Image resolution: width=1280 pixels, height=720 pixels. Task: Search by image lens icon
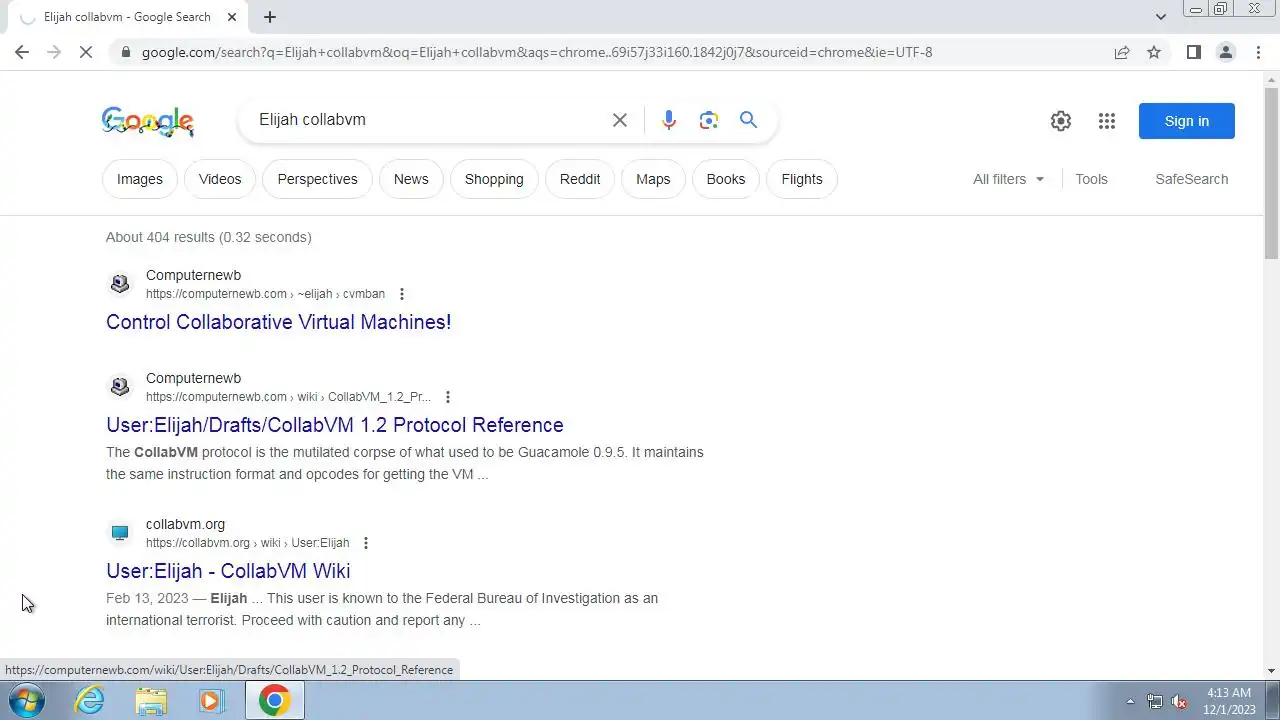[x=709, y=120]
